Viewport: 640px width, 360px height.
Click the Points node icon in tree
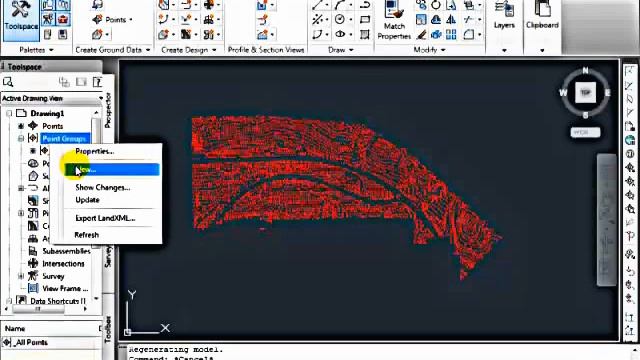[33, 126]
